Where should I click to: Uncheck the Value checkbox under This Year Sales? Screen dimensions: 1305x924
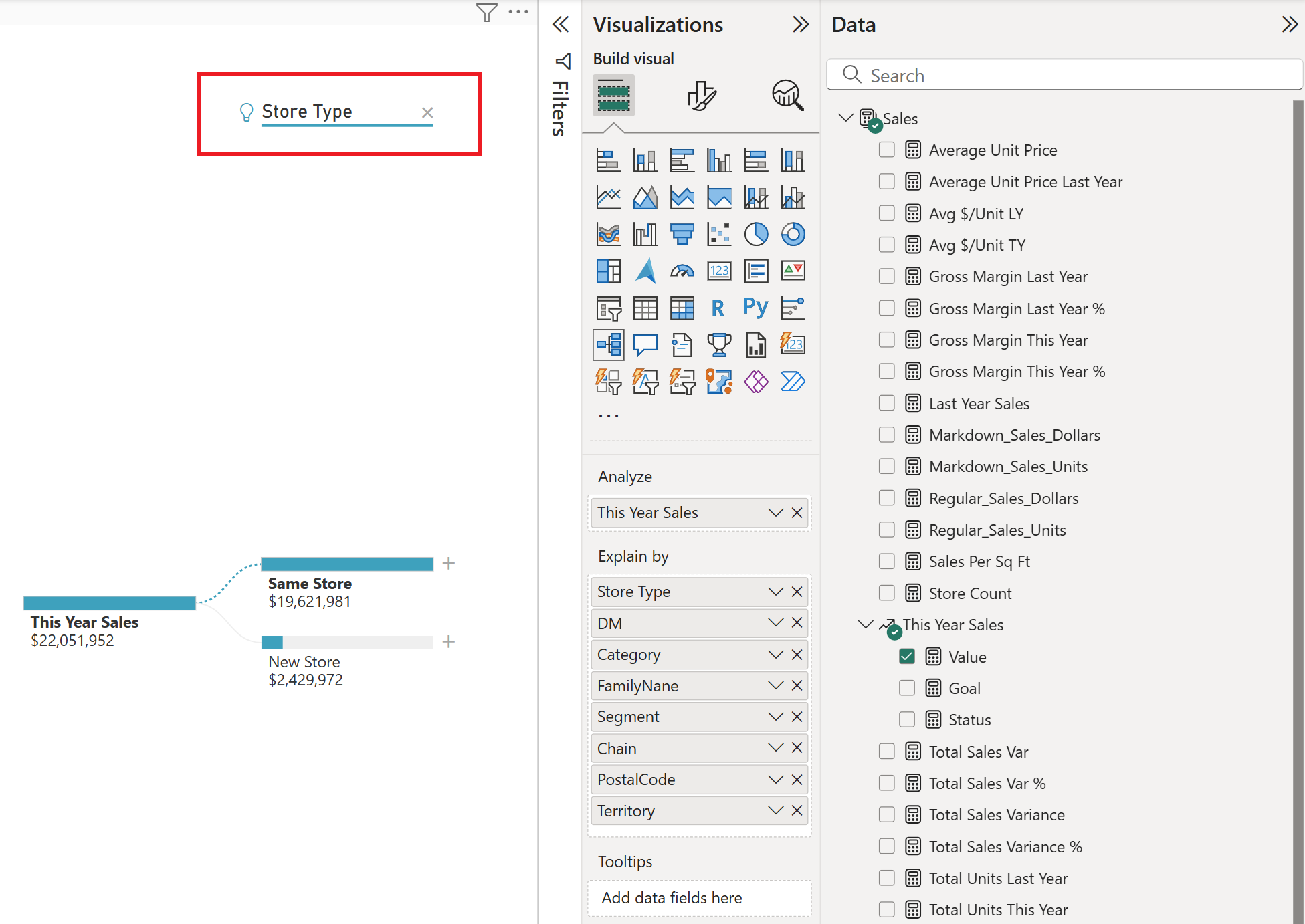[906, 656]
